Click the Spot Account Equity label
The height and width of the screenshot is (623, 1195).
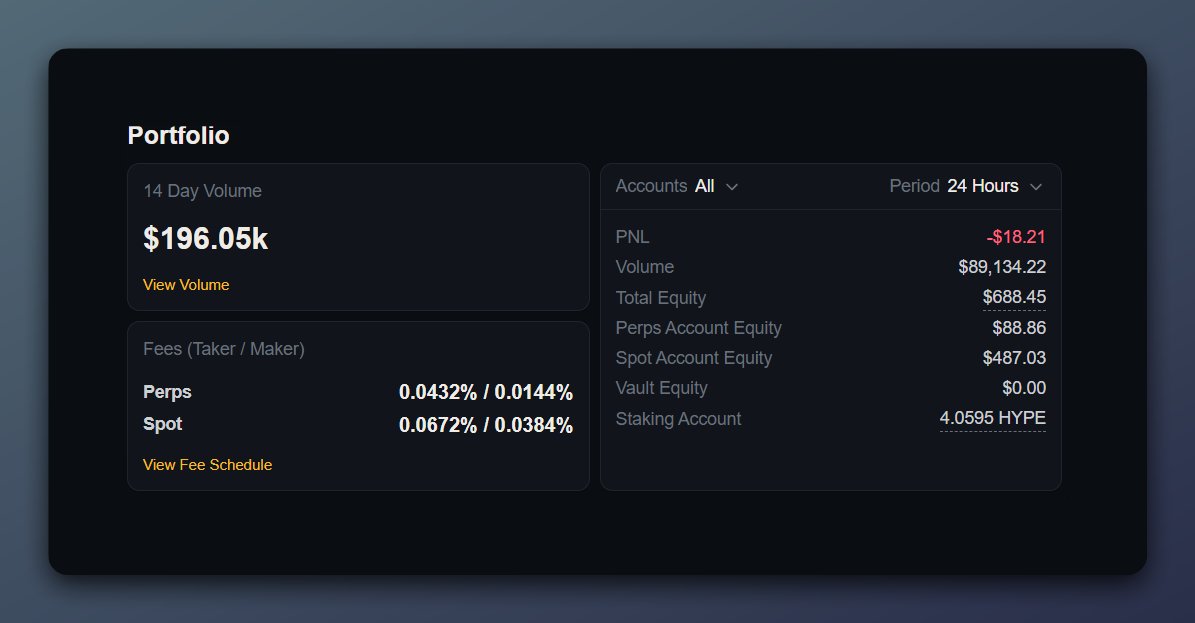click(x=694, y=358)
